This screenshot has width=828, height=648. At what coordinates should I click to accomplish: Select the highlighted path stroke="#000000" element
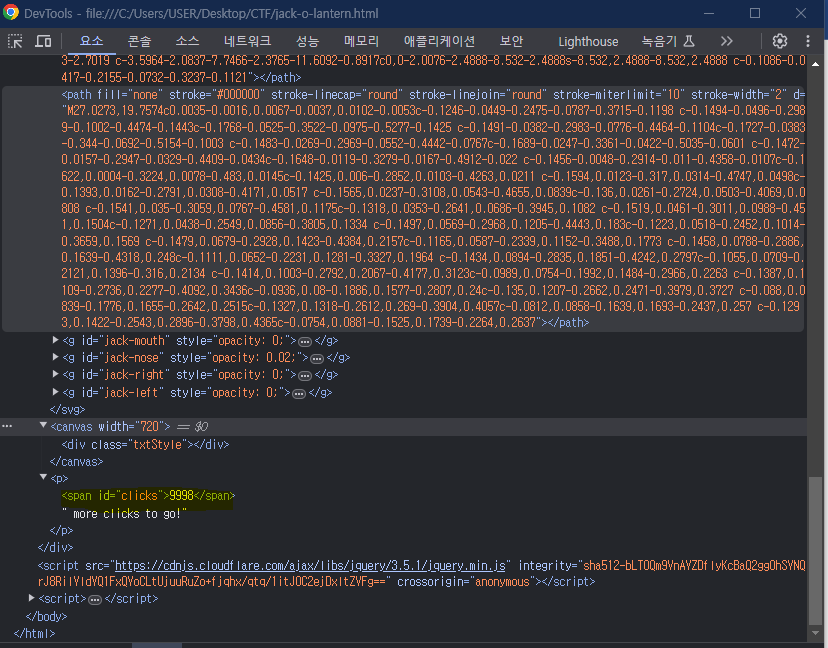click(x=403, y=209)
